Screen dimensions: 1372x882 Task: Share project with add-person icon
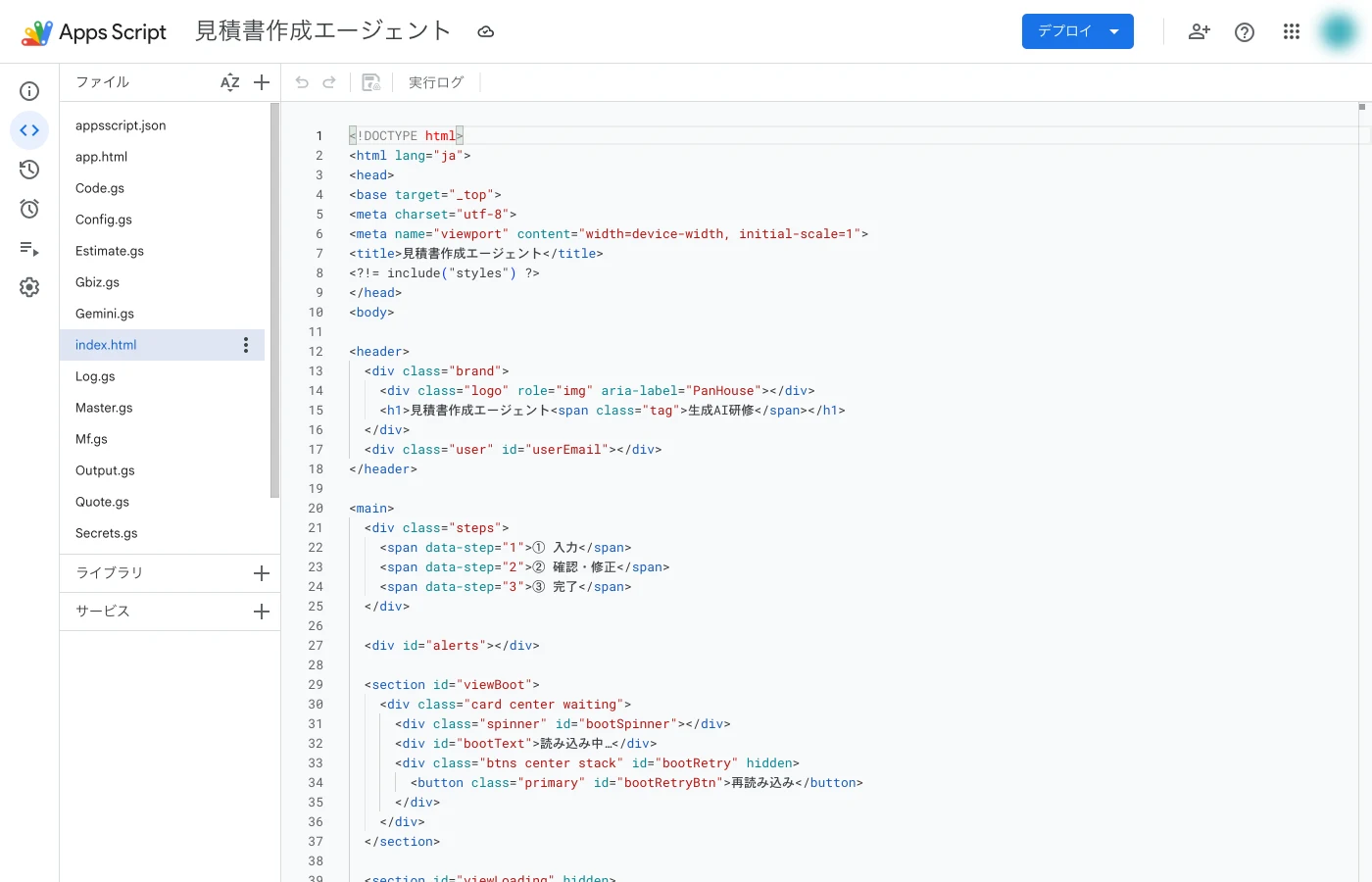[1200, 31]
